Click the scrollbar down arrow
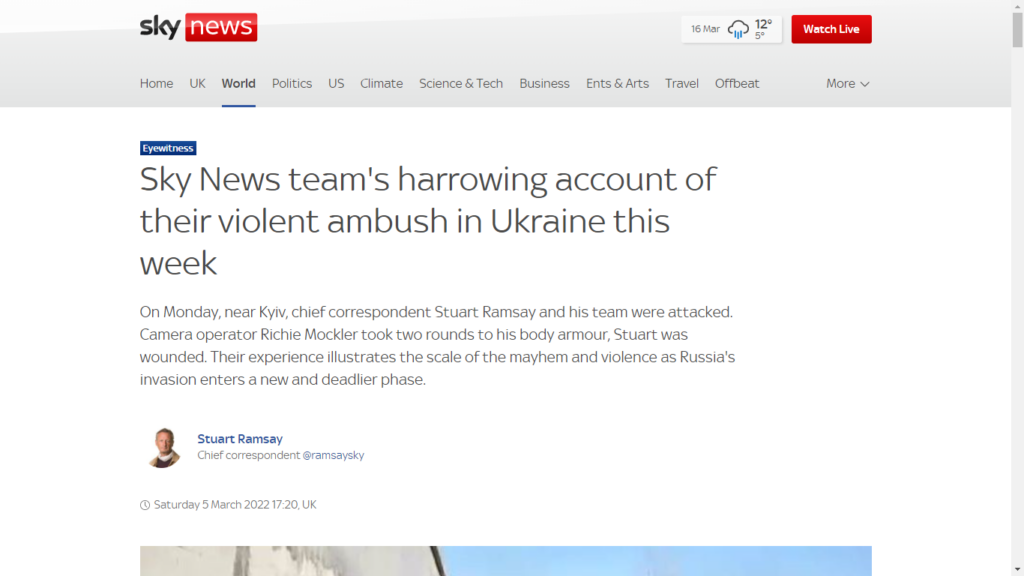The image size is (1024, 576). [1017, 570]
